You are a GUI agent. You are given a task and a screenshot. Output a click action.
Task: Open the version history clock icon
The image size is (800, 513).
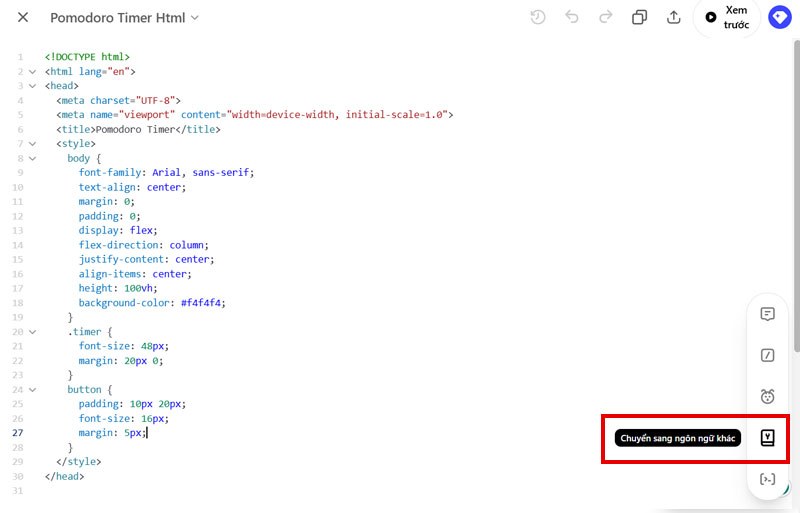(x=538, y=17)
